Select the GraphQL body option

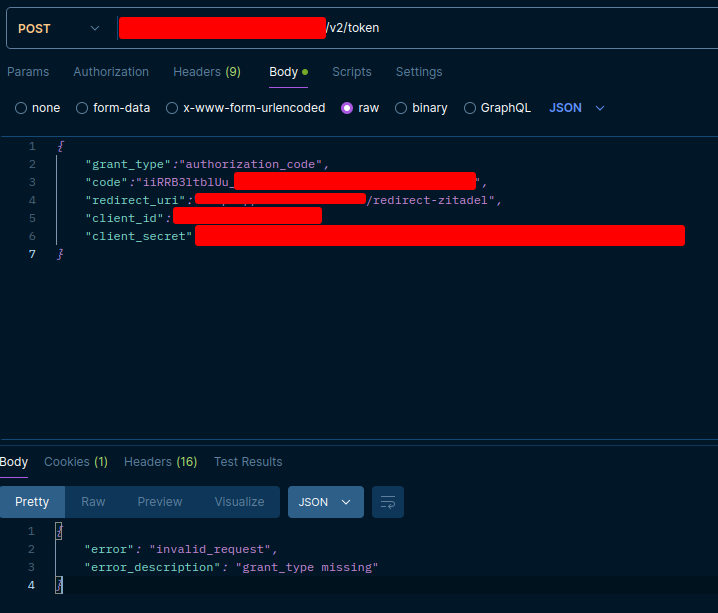[x=497, y=108]
